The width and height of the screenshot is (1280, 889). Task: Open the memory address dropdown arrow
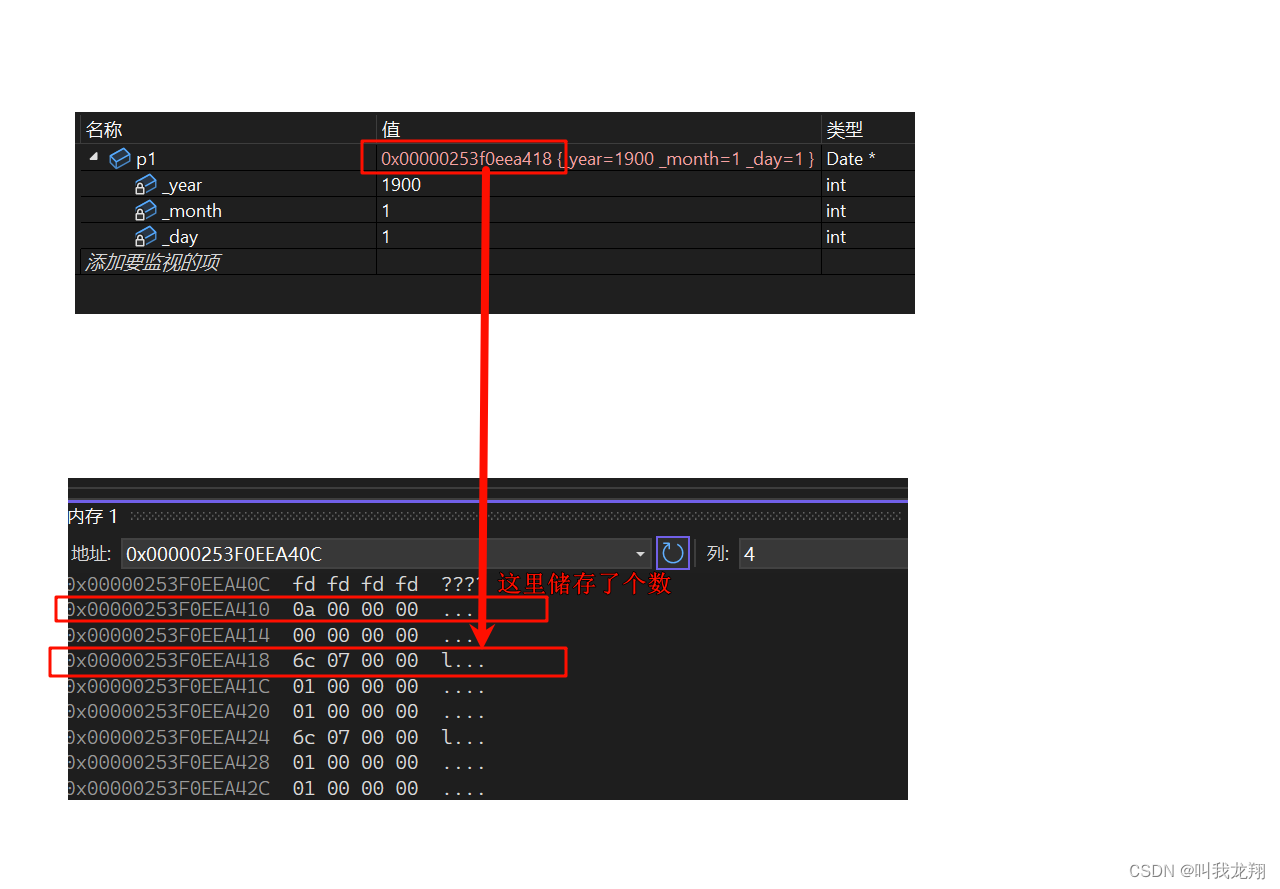(x=641, y=554)
